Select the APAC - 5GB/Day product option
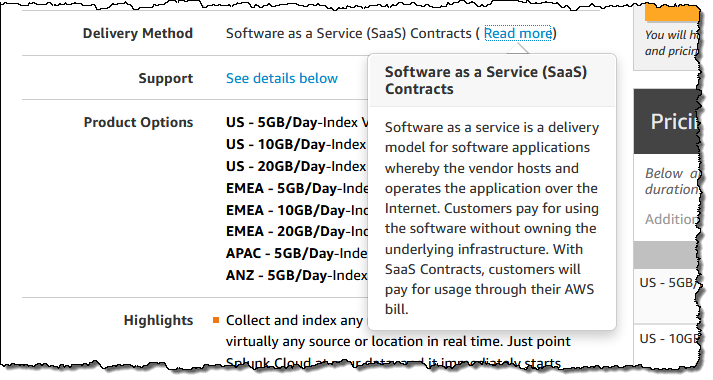713x380 pixels. pos(297,253)
